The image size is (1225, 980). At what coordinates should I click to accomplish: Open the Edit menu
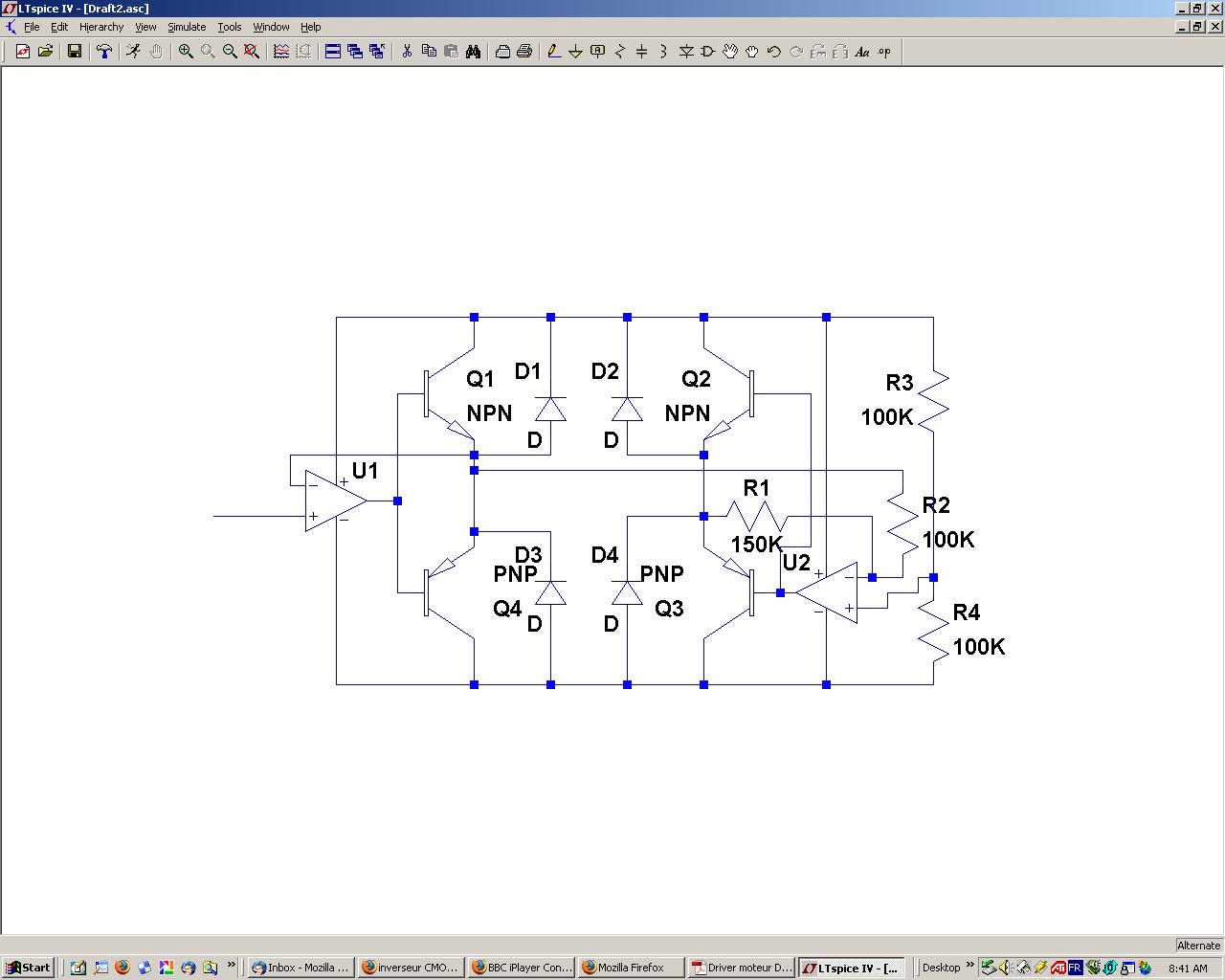tap(59, 27)
